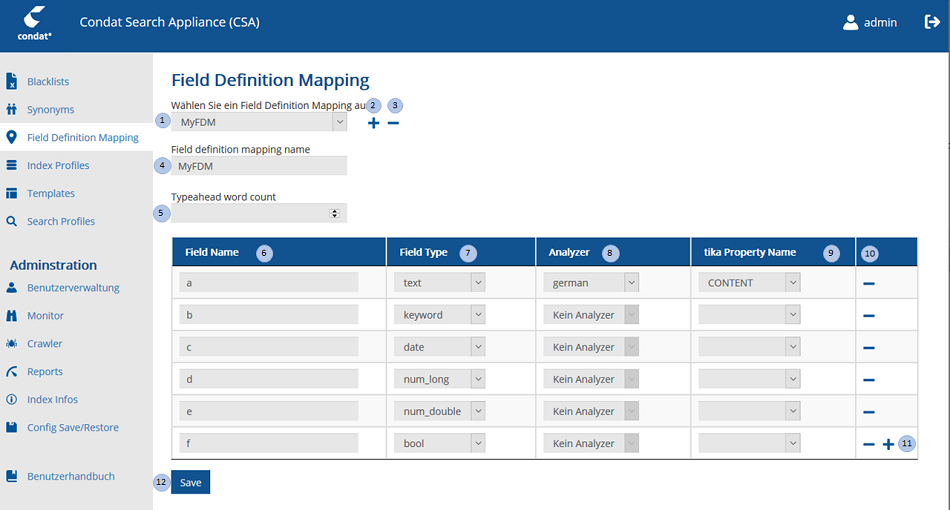Click the Benutzerverwaltung user icon
This screenshot has height=510, width=950.
click(12, 288)
